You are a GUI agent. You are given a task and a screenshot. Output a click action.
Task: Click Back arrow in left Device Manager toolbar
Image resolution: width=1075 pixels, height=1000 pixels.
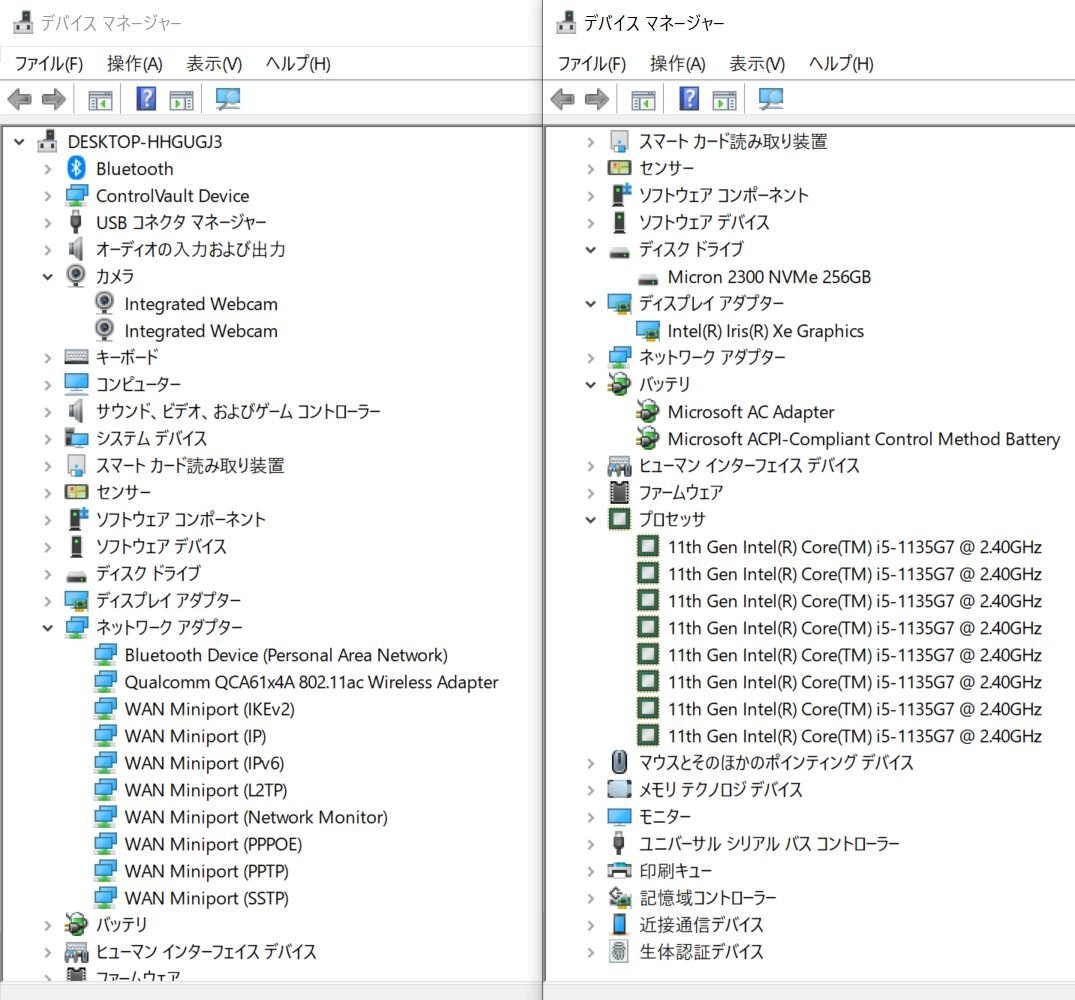[20, 99]
